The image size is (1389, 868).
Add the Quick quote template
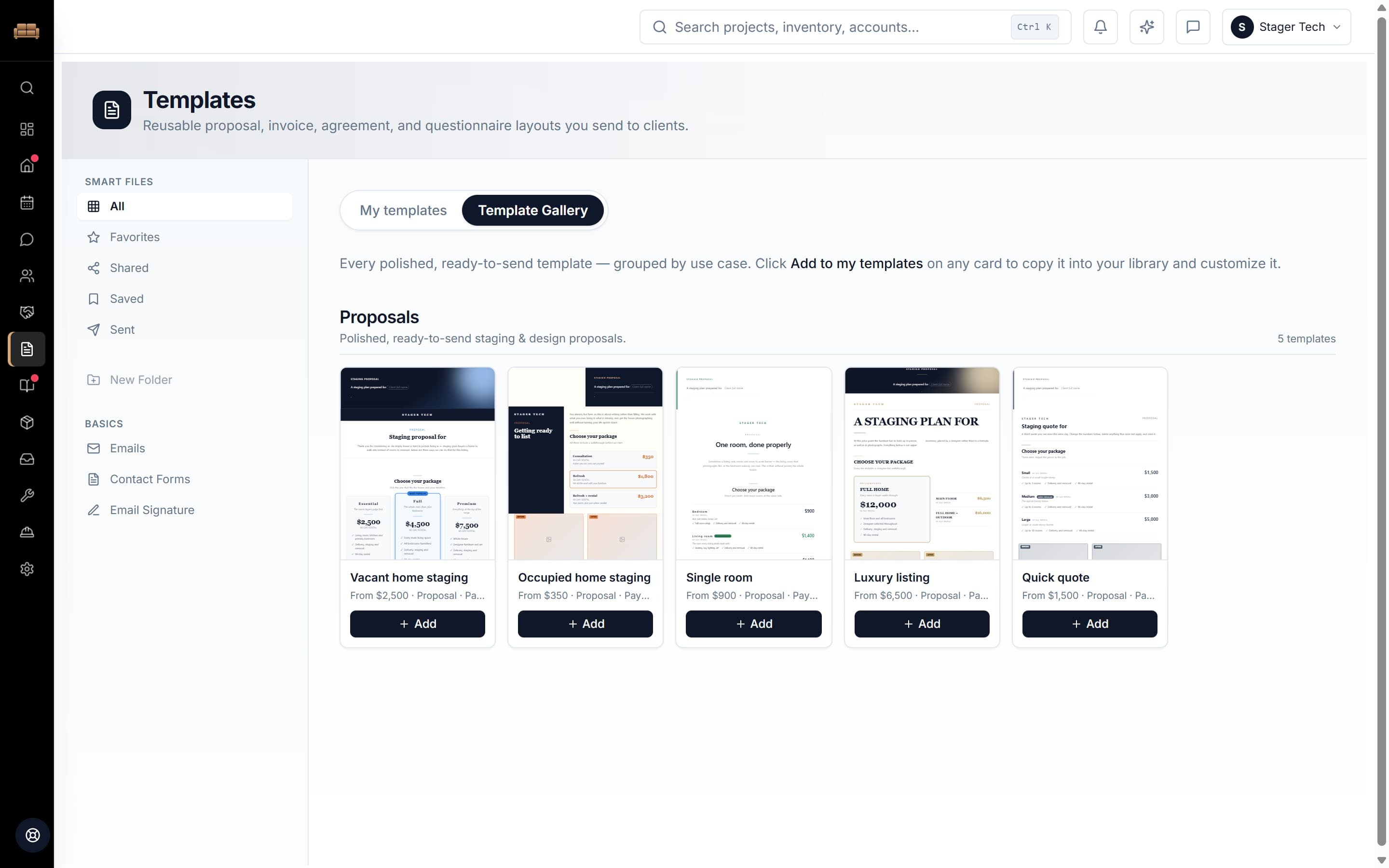click(1089, 624)
